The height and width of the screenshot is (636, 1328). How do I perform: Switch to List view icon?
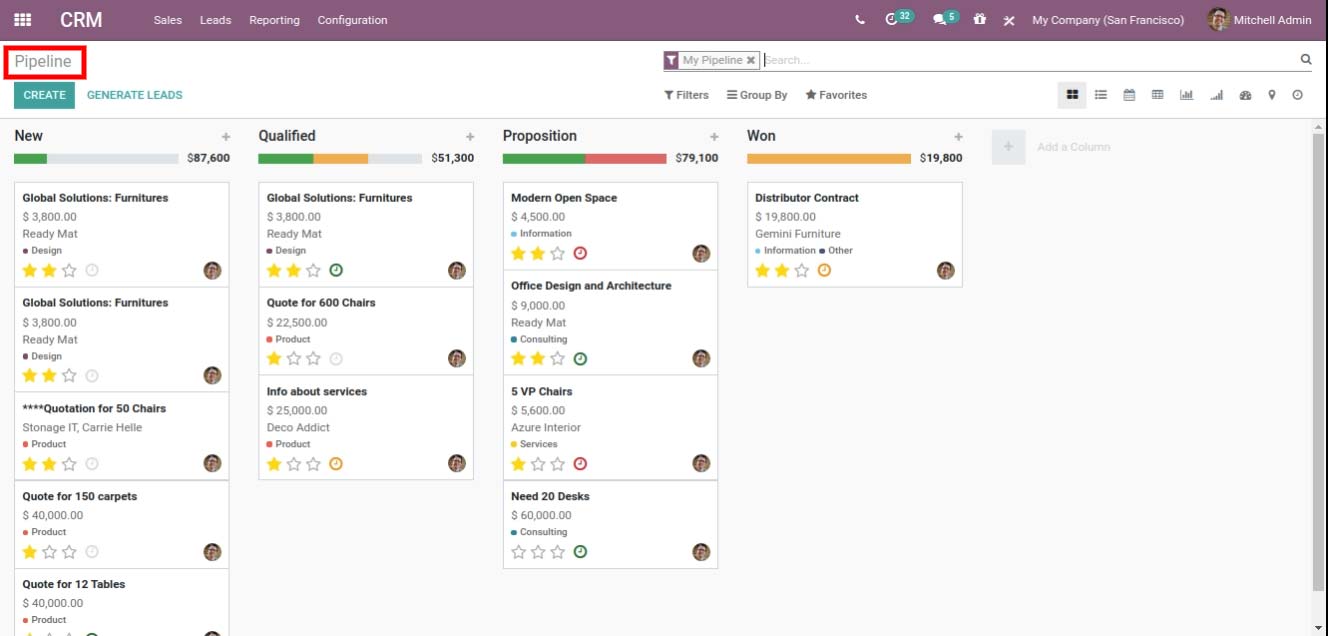click(x=1101, y=95)
